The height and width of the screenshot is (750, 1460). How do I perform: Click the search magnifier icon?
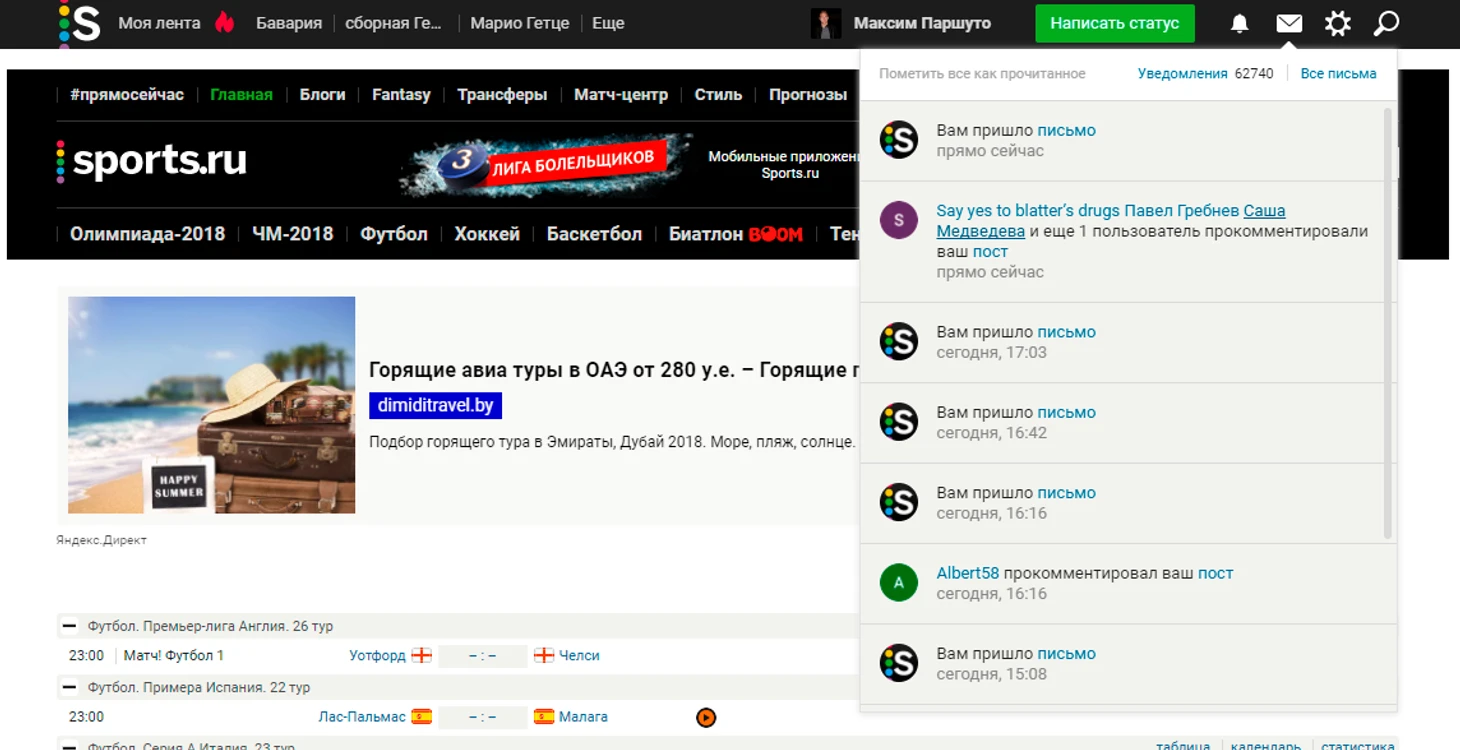[1386, 23]
